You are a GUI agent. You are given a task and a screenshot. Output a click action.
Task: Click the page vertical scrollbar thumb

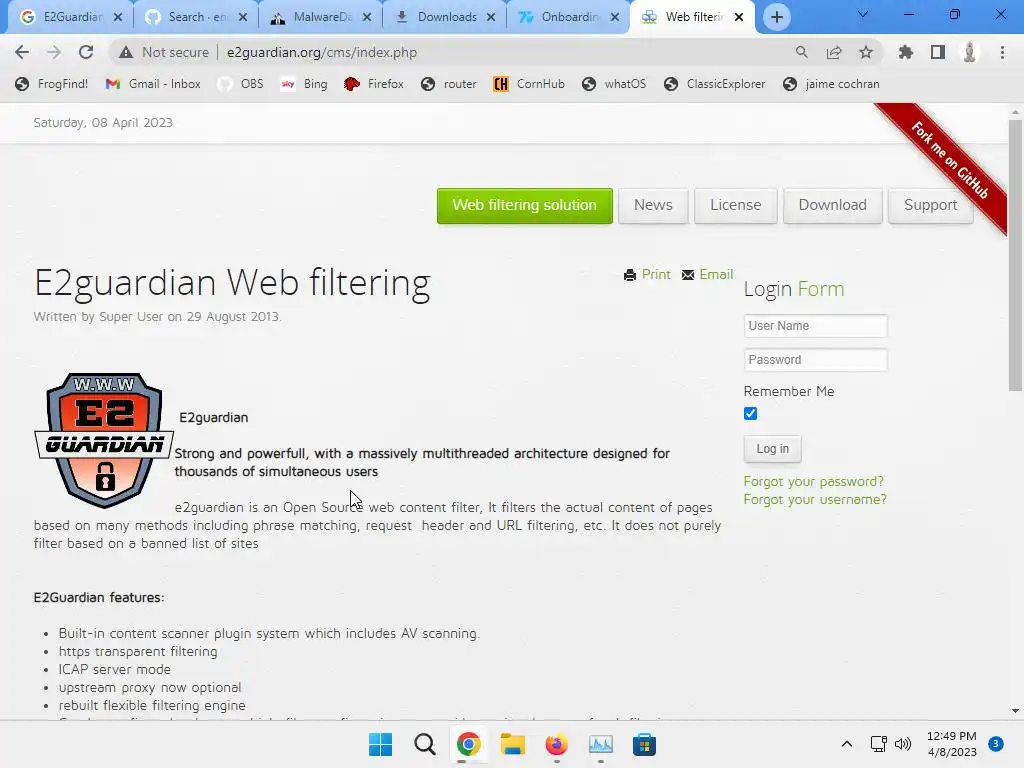click(1016, 255)
